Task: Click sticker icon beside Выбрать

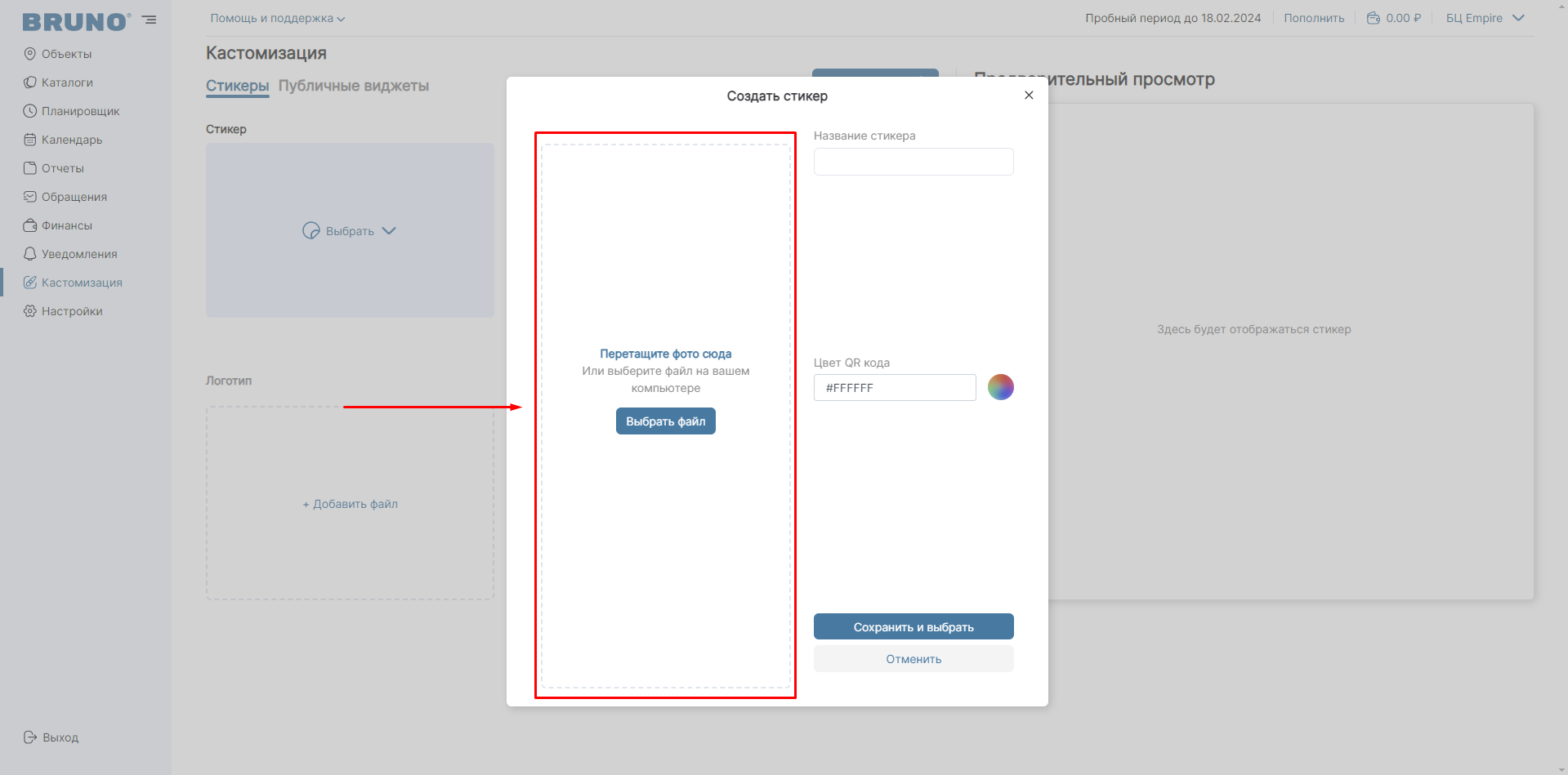Action: coord(311,231)
